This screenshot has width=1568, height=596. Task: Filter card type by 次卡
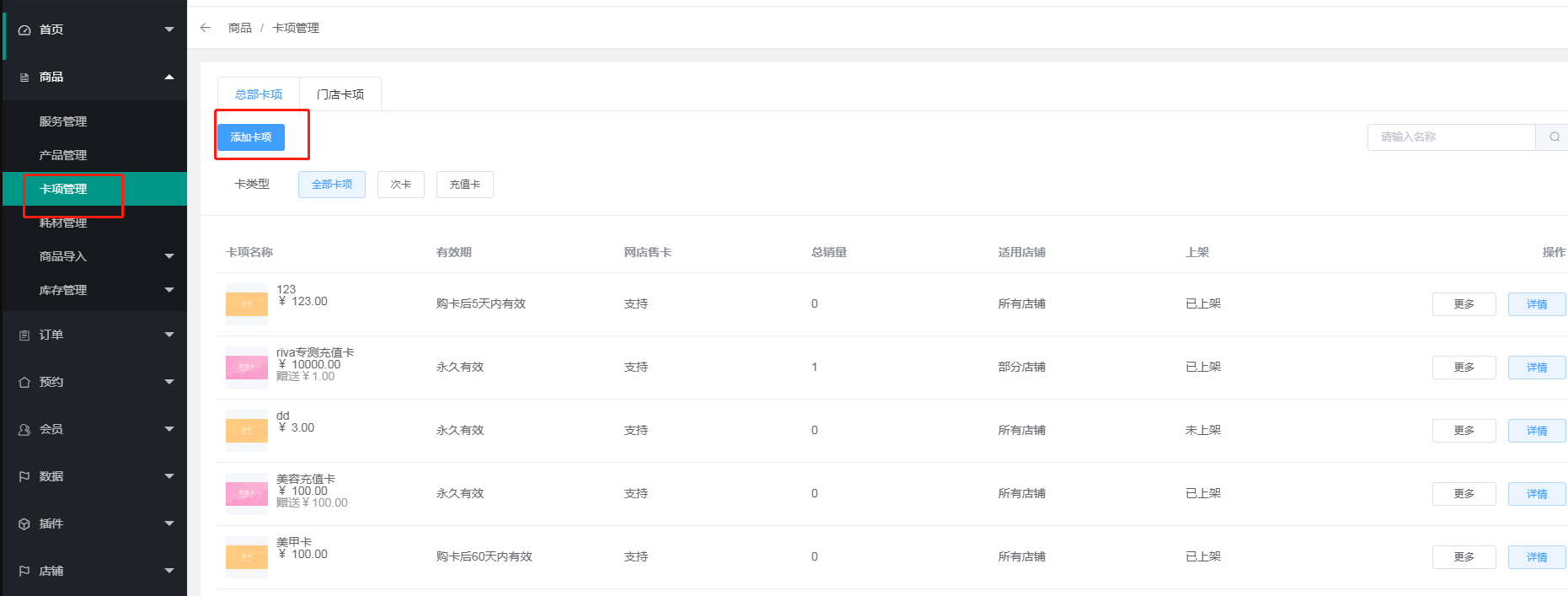pyautogui.click(x=401, y=185)
